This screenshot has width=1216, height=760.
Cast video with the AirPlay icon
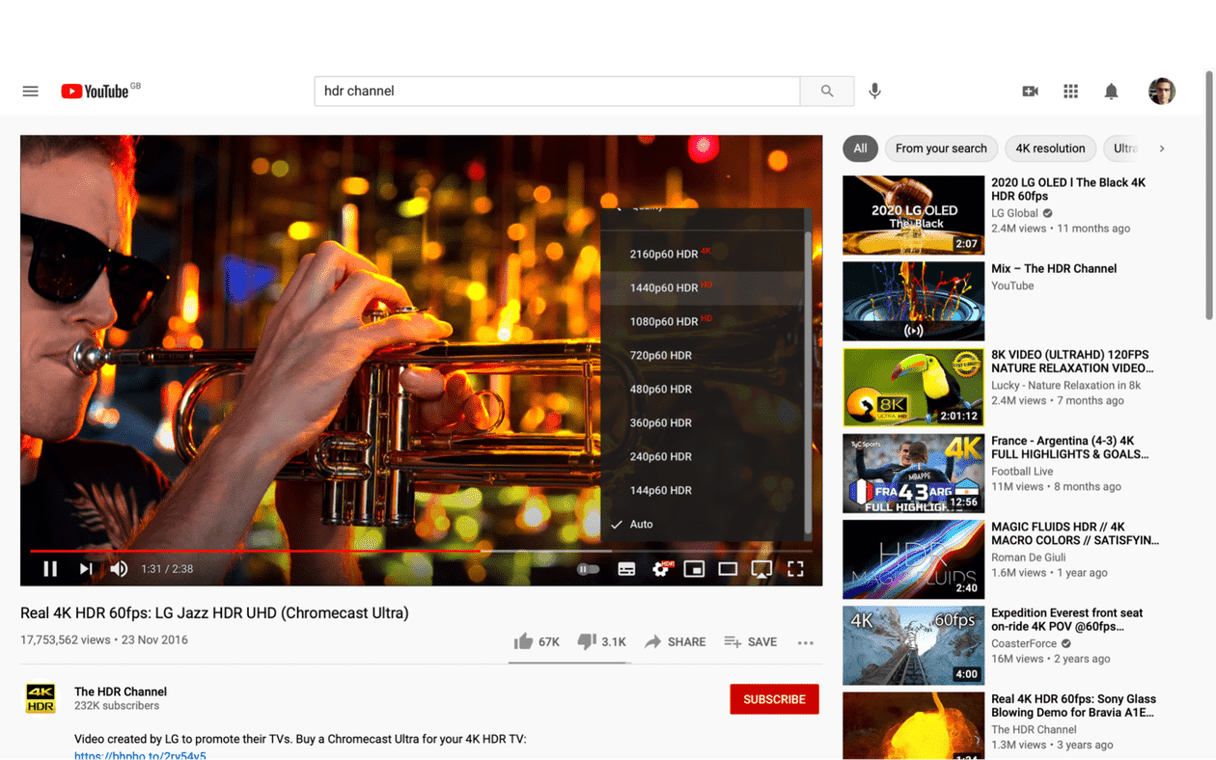pyautogui.click(x=762, y=569)
